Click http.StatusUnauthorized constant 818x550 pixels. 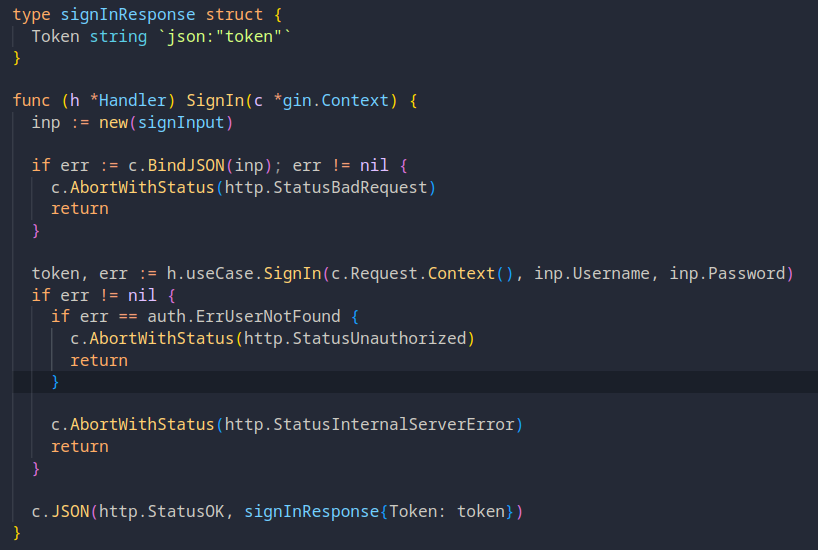point(355,339)
